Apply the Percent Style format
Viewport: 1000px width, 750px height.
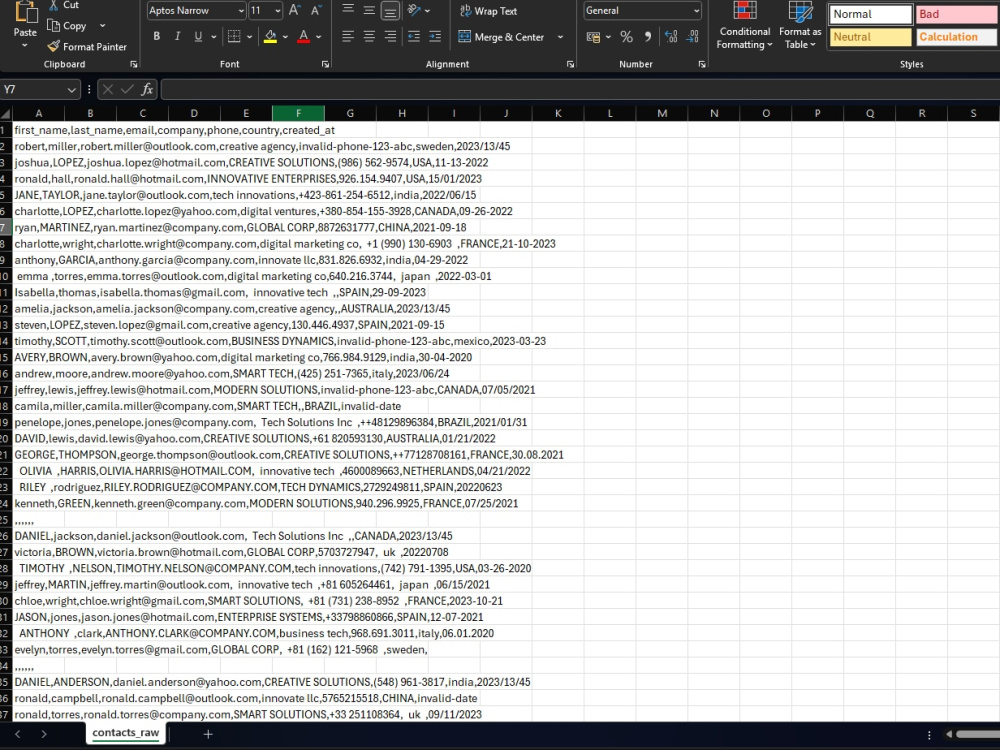(x=626, y=37)
